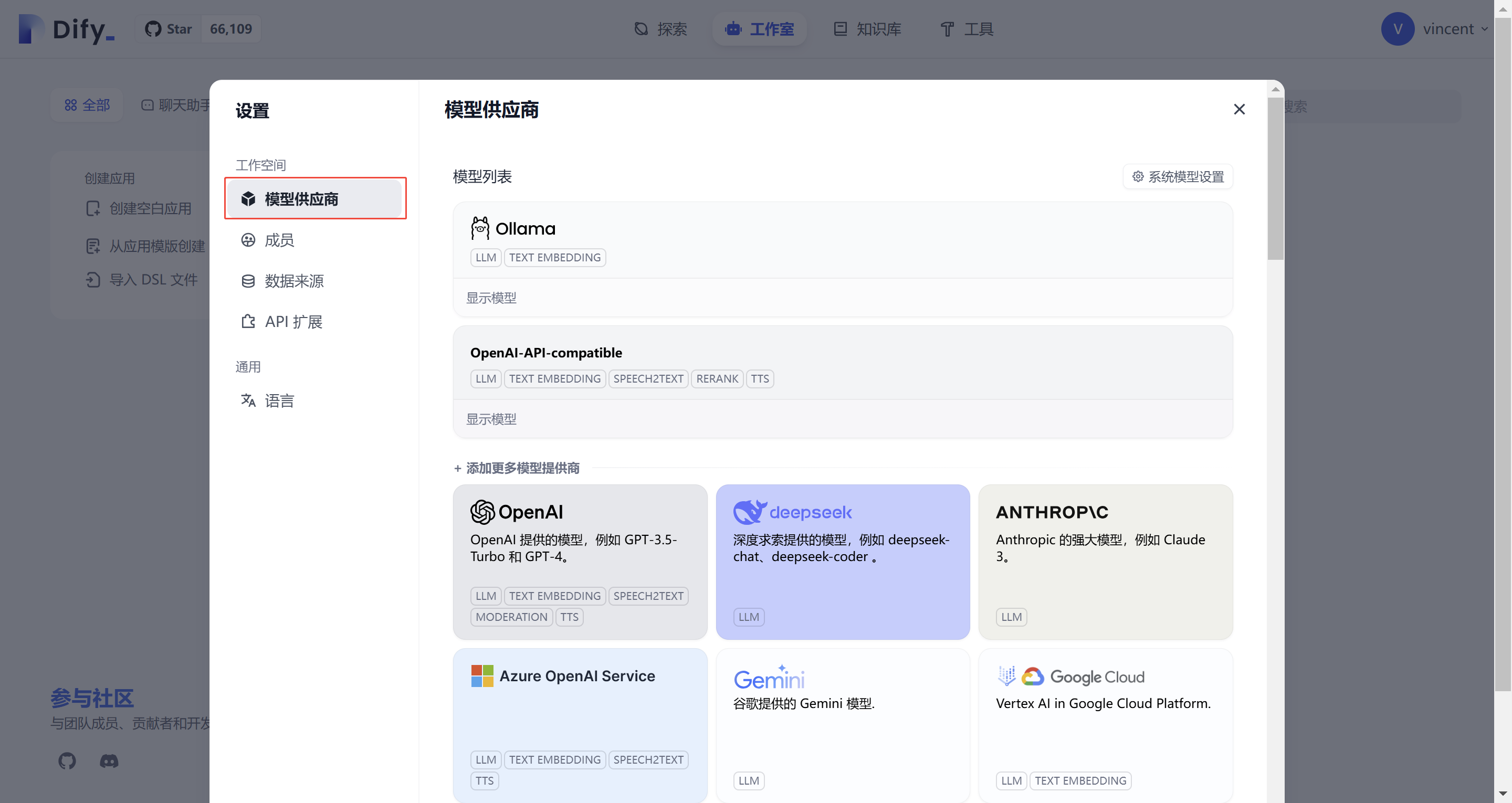Click the Ollama llama logo

tap(479, 228)
